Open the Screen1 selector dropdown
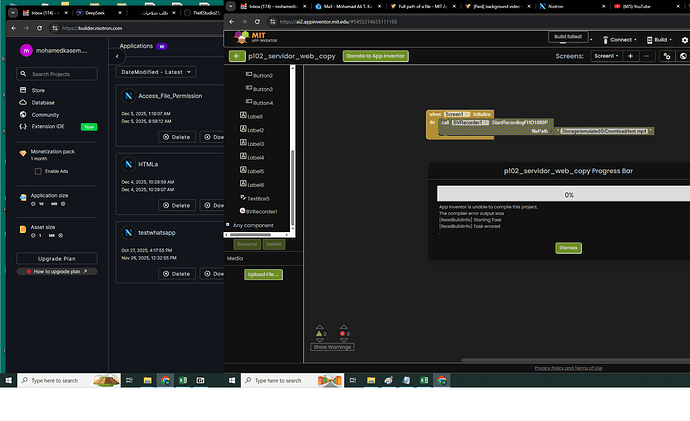690x421 pixels. (x=605, y=57)
